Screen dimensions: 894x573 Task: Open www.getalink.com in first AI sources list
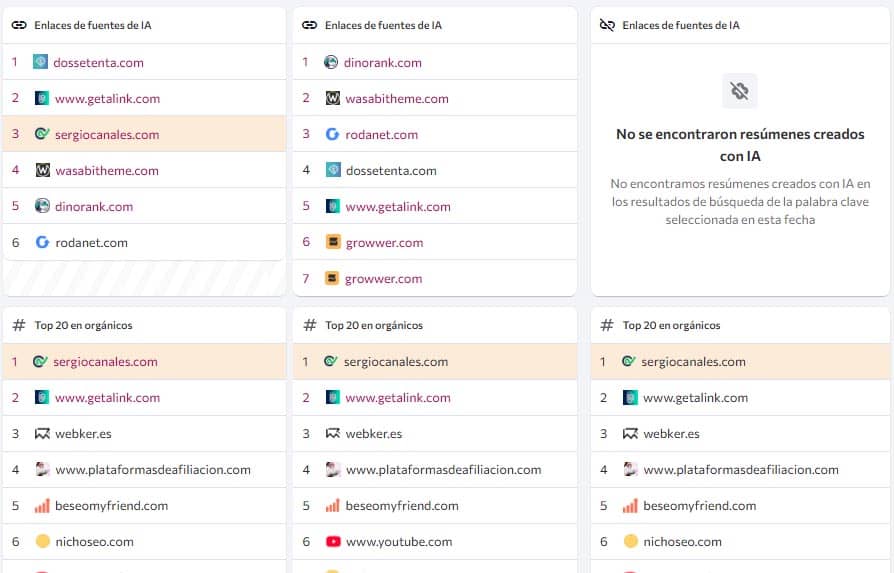(x=107, y=99)
